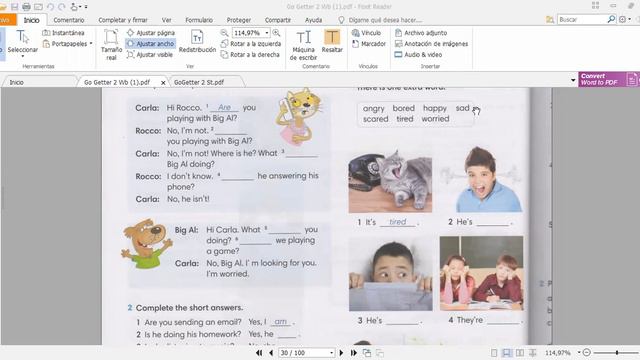Click the previous view icon in status bar
The height and width of the screenshot is (360, 640).
pyautogui.click(x=367, y=353)
